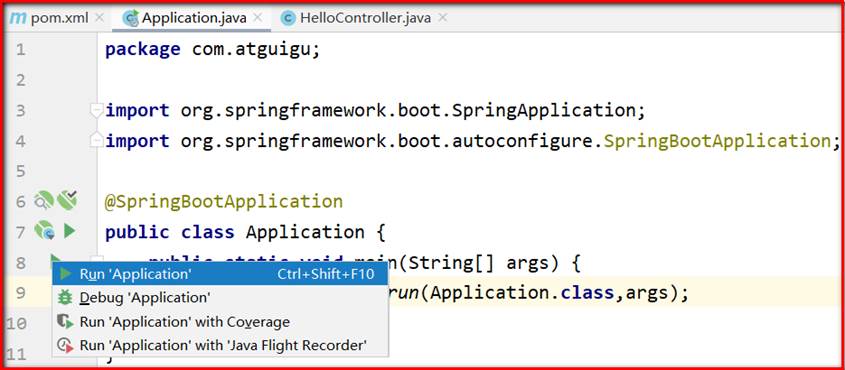845x370 pixels.
Task: Switch to the HelloController.java tab
Action: point(365,18)
